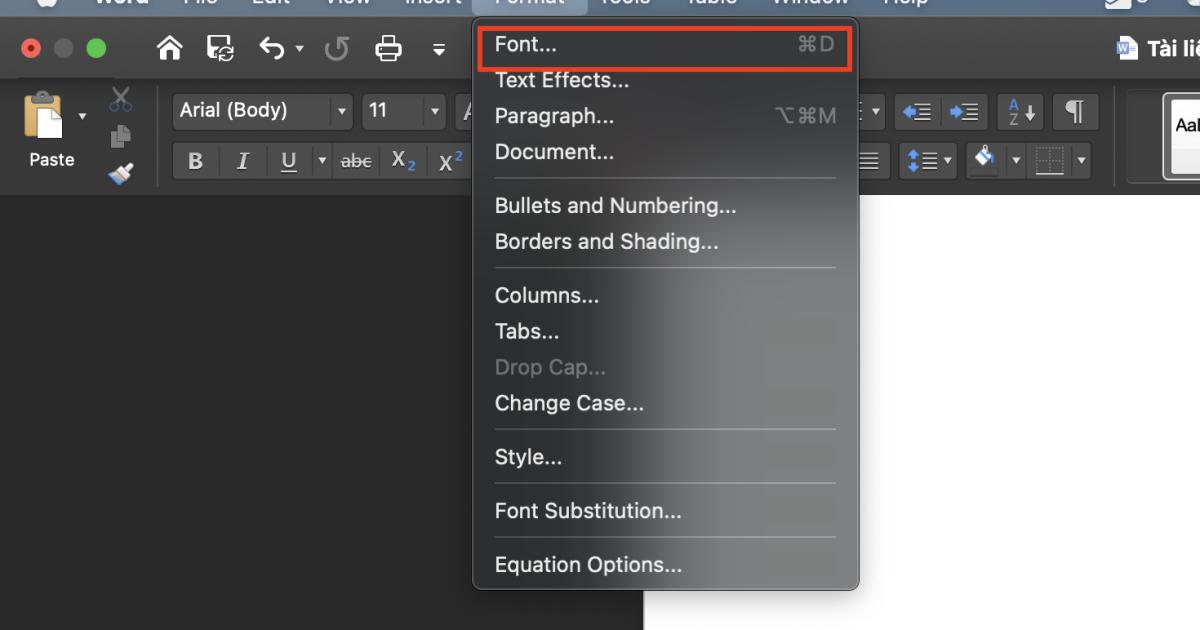Show paragraph marks with the pilcrow icon
Viewport: 1200px width, 630px height.
[x=1075, y=112]
